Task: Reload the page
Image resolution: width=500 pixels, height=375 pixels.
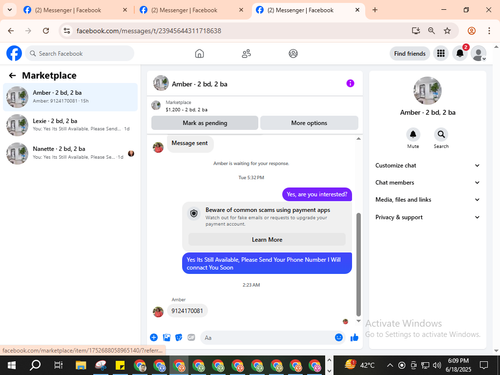Action: pyautogui.click(x=46, y=31)
